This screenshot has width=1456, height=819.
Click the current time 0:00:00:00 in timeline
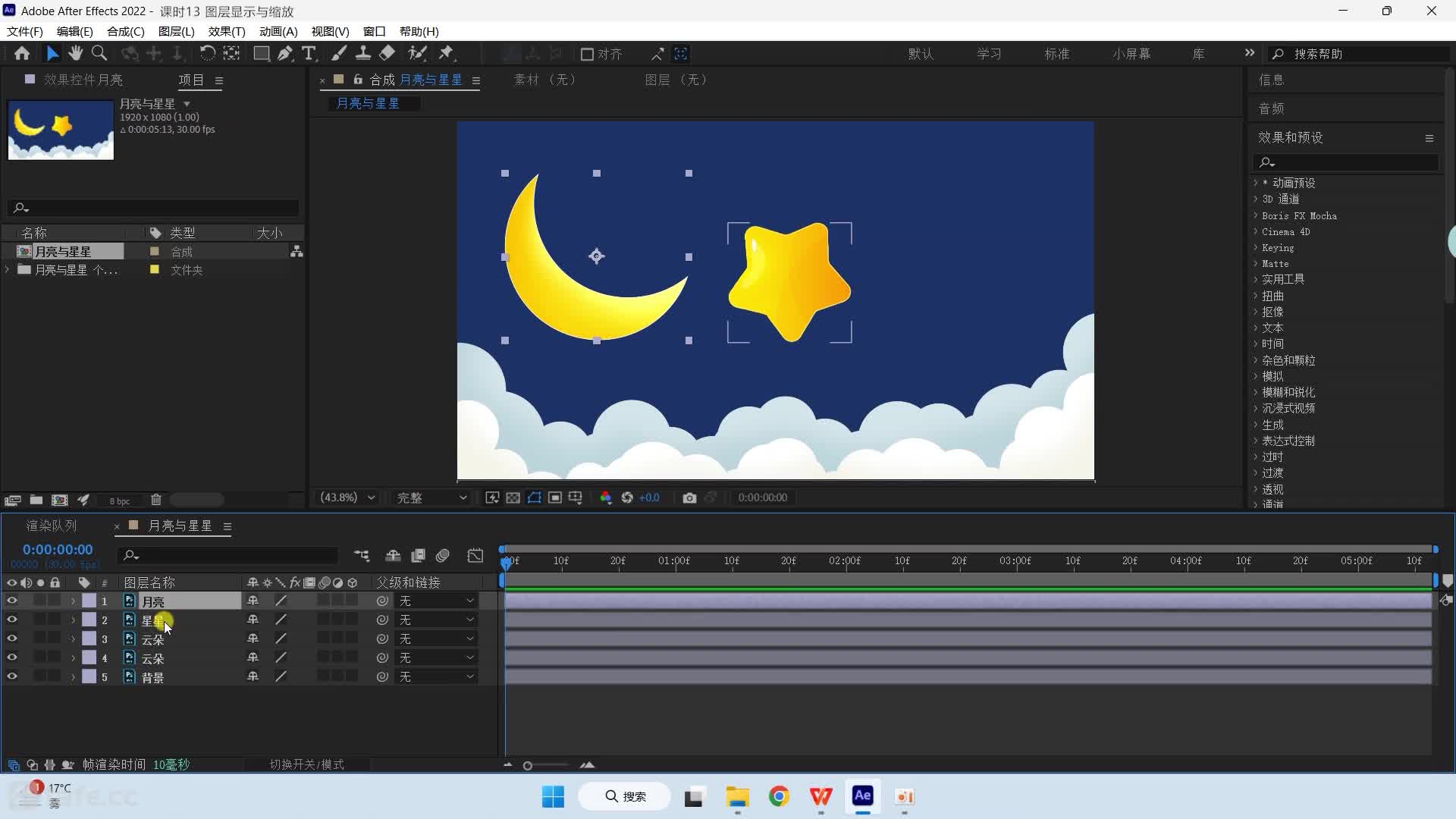pos(58,550)
